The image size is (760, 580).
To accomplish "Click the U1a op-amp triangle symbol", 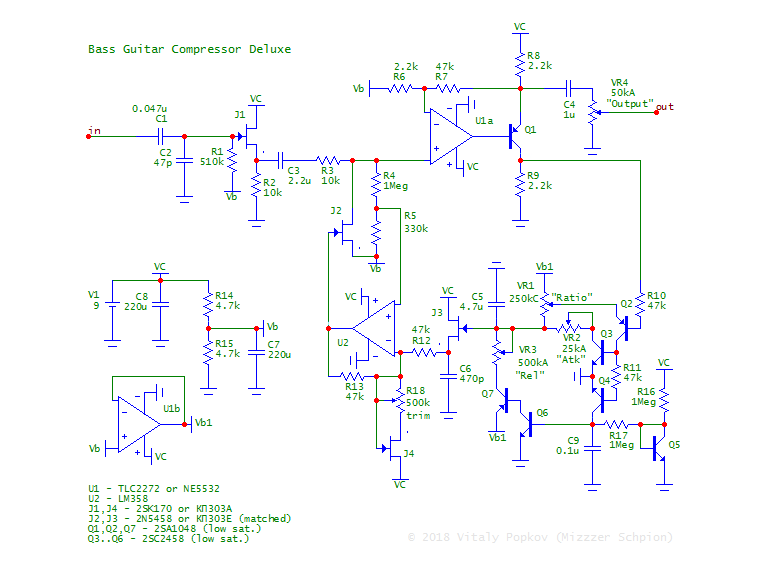I will pos(447,137).
